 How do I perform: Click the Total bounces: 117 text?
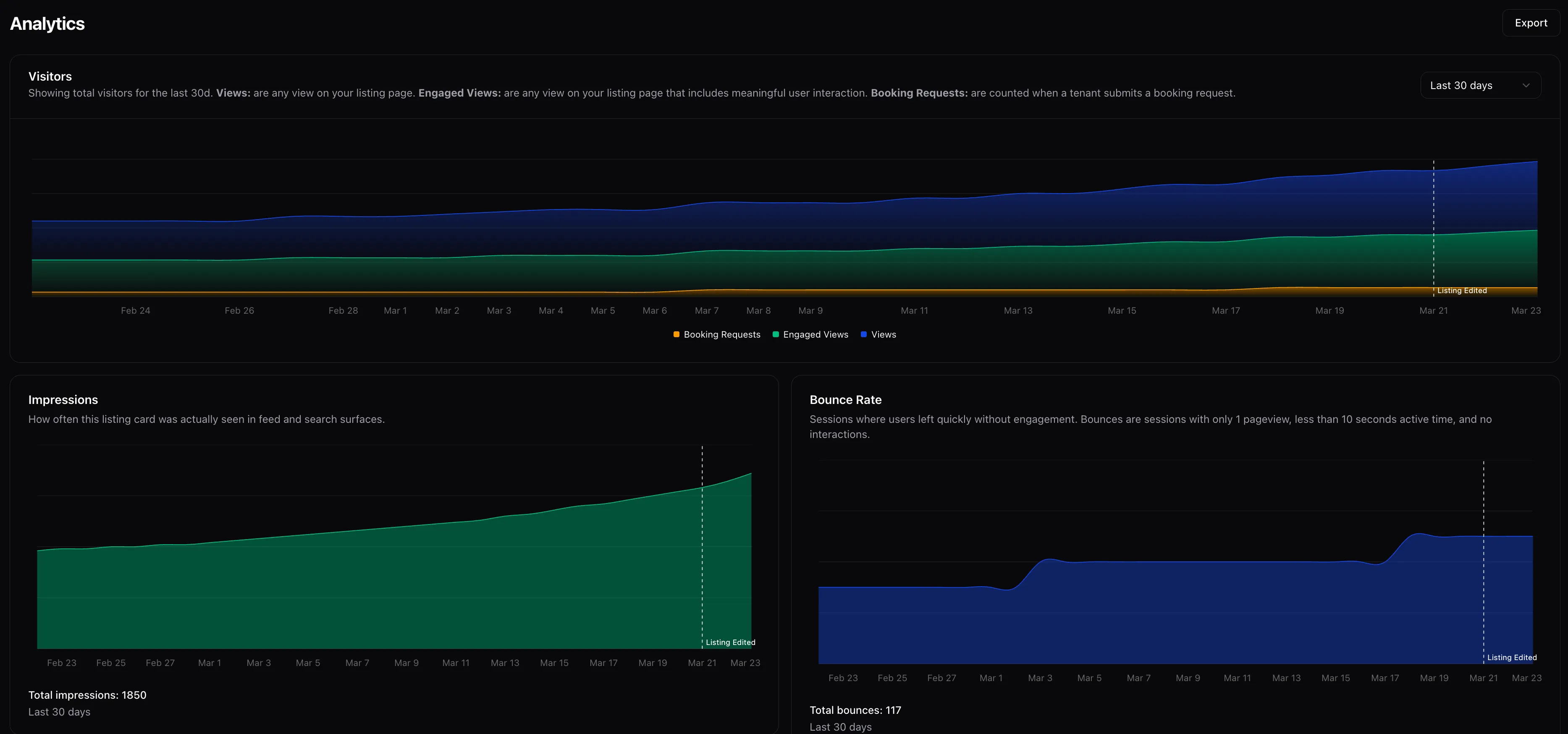[x=855, y=710]
